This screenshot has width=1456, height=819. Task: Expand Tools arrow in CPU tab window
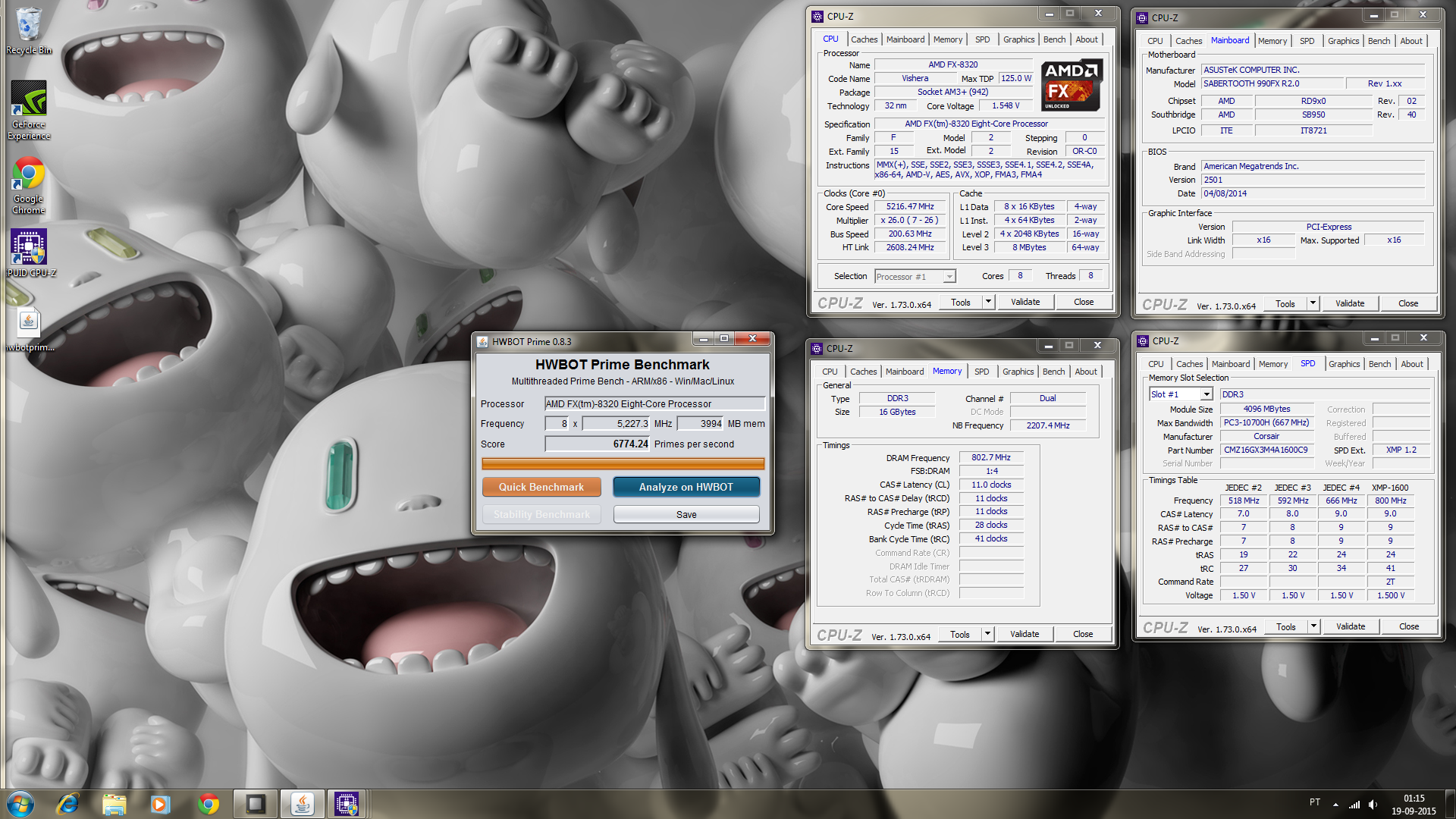tap(987, 302)
